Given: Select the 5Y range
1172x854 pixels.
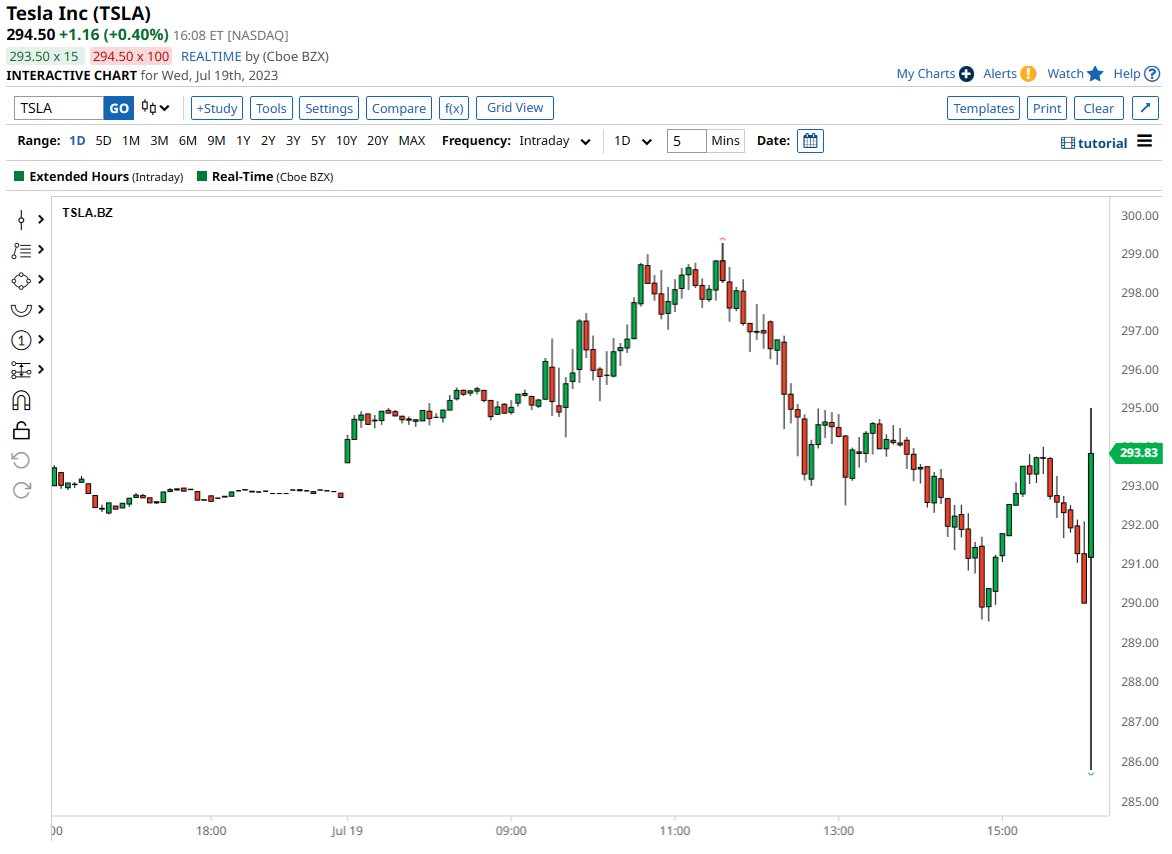Looking at the screenshot, I should click(318, 140).
